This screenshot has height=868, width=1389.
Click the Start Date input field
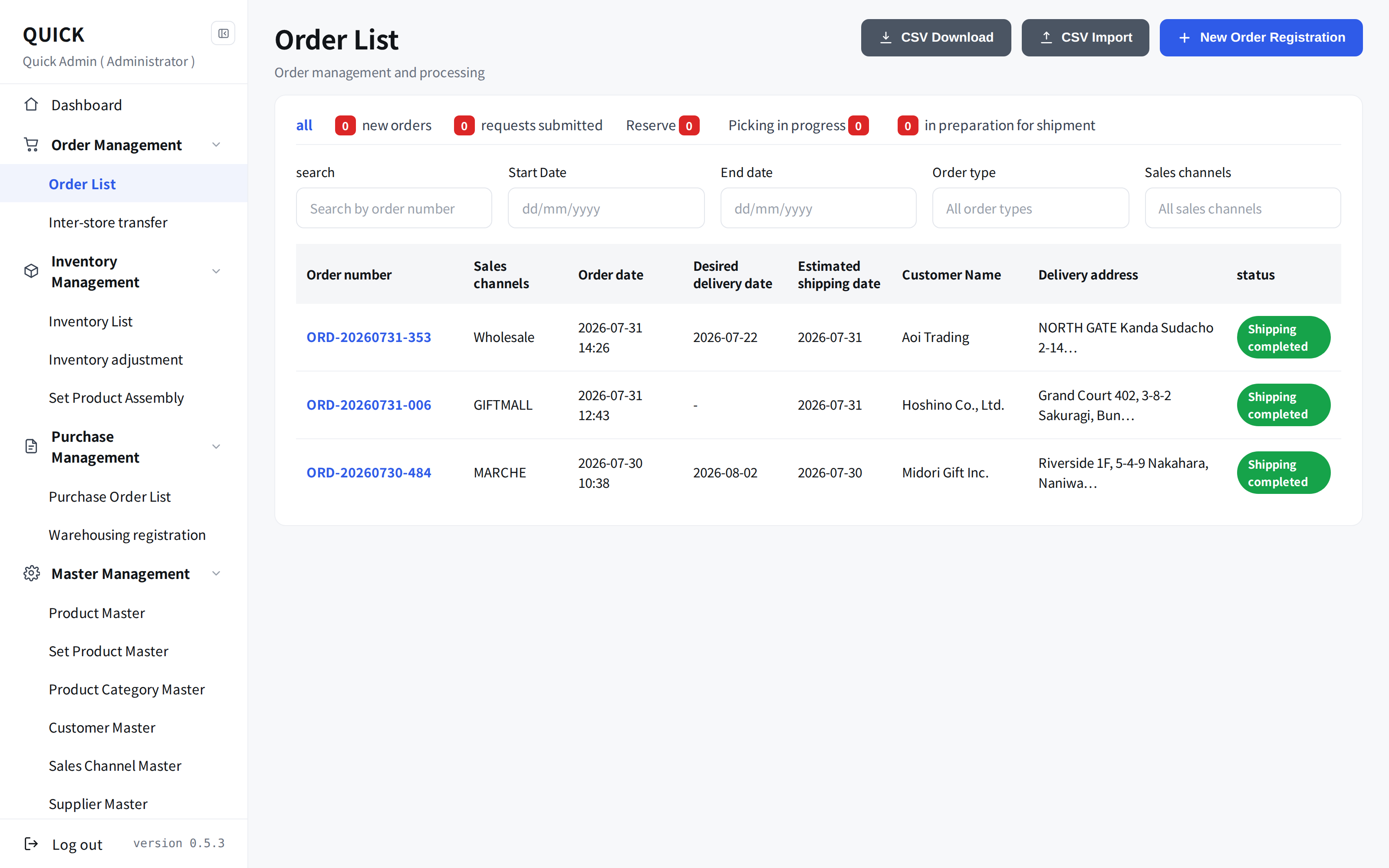[x=606, y=208]
